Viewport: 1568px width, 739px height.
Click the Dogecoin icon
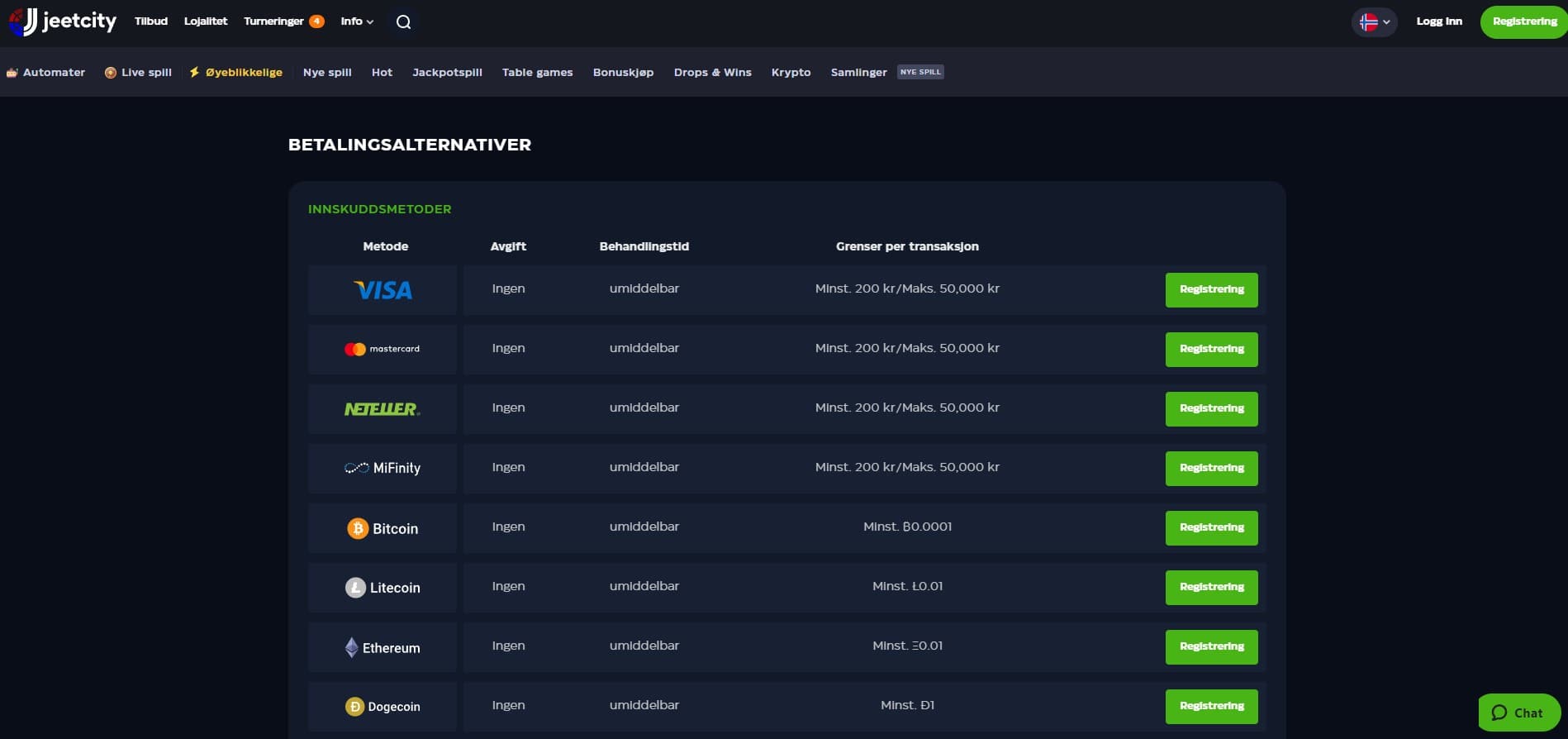point(354,707)
